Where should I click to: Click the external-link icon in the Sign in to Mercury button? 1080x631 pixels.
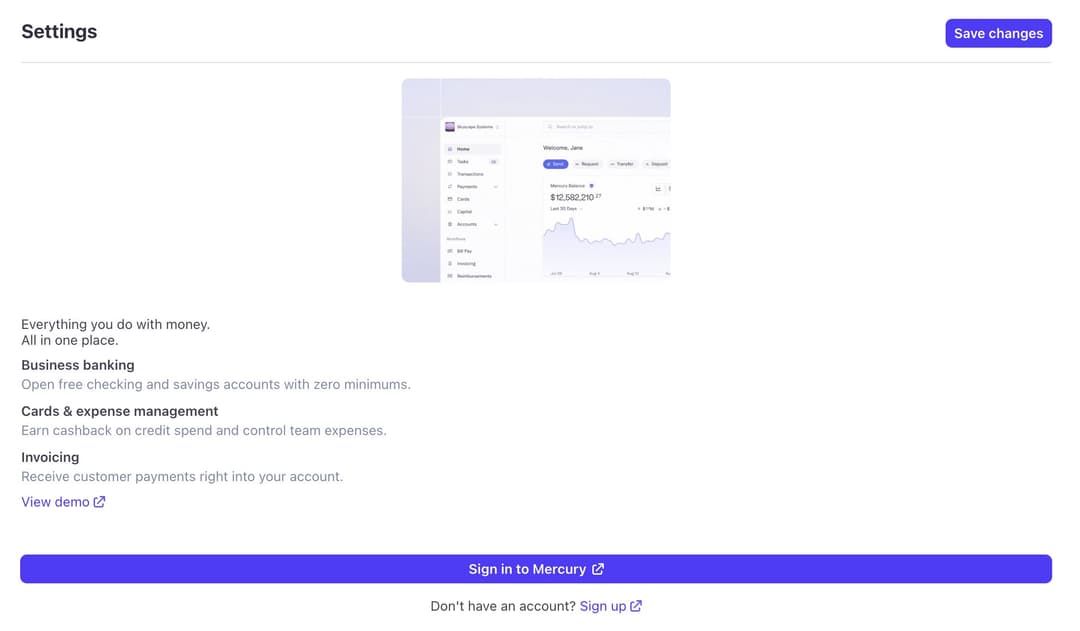[x=598, y=569]
